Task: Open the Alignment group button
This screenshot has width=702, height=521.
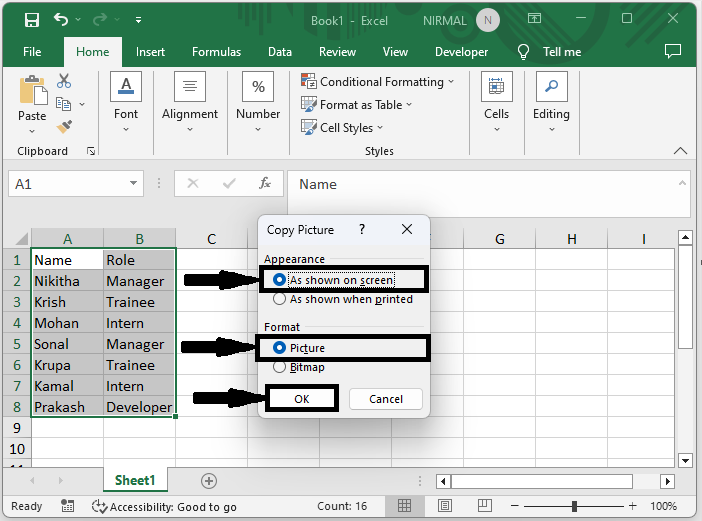Action: (190, 102)
